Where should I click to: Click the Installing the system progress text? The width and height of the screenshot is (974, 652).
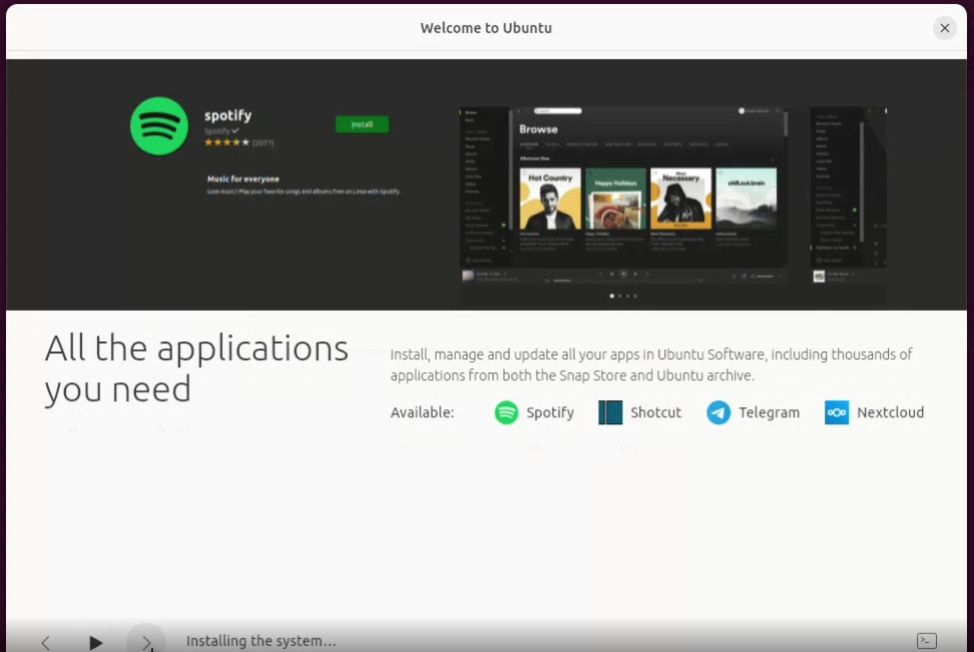coord(261,641)
